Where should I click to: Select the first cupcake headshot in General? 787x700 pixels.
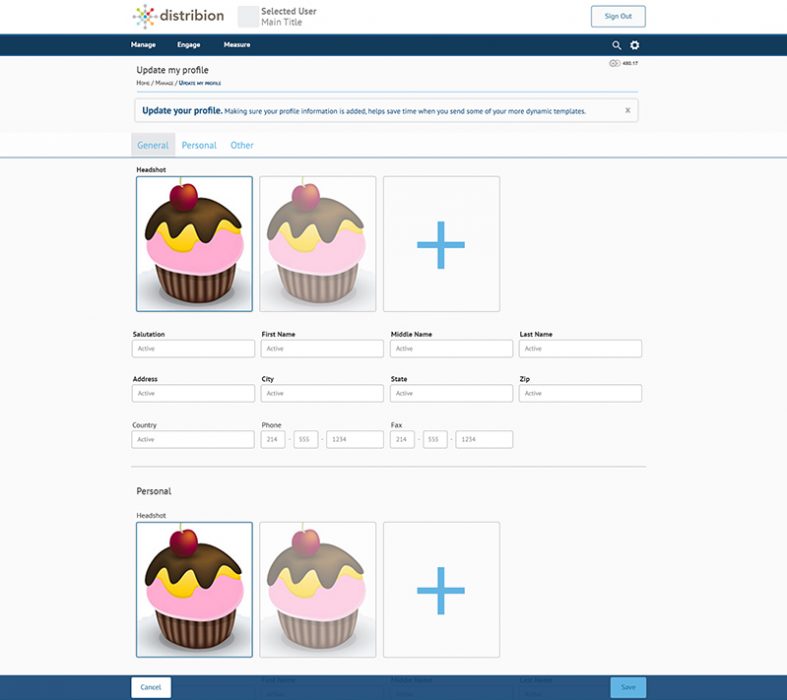[x=194, y=244]
